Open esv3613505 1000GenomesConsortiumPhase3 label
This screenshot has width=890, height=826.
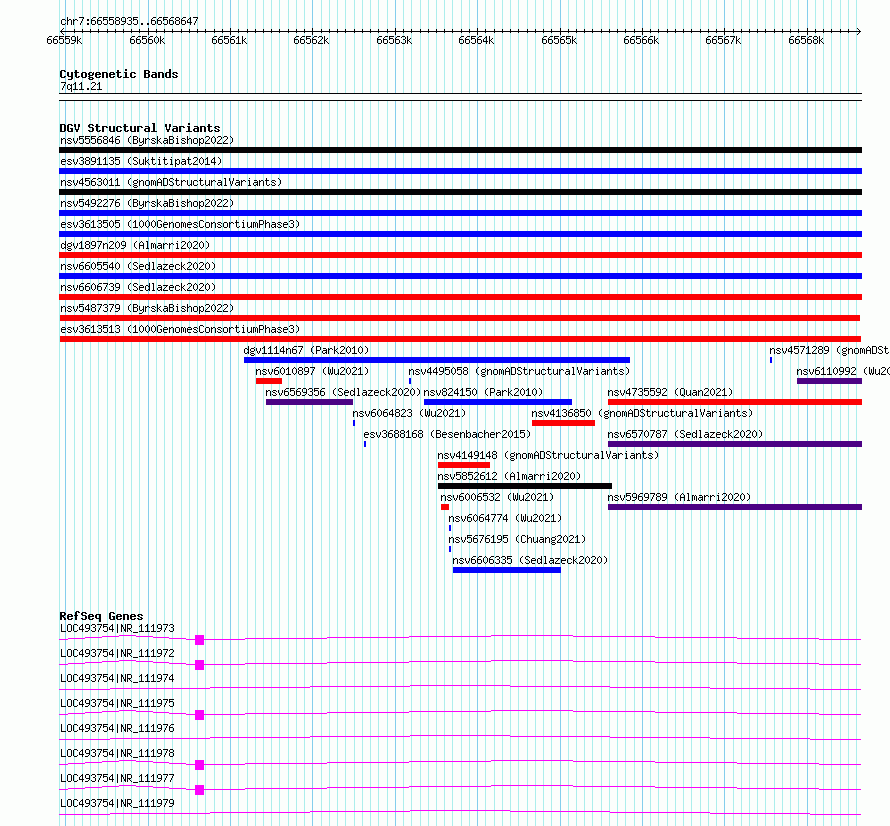coord(180,224)
